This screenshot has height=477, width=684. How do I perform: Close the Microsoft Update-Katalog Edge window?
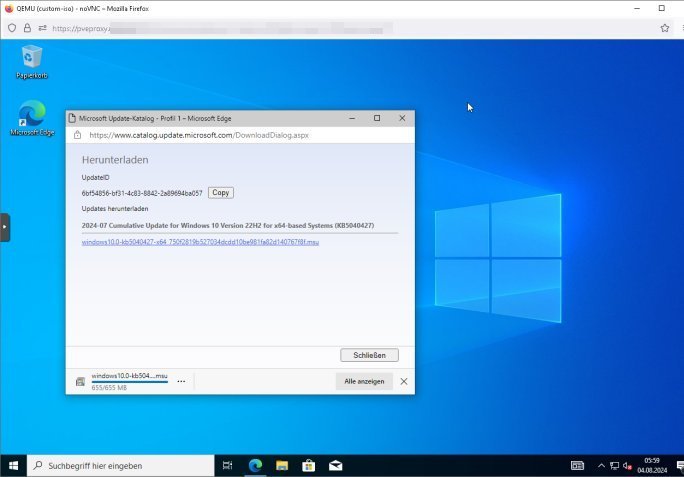tap(402, 118)
